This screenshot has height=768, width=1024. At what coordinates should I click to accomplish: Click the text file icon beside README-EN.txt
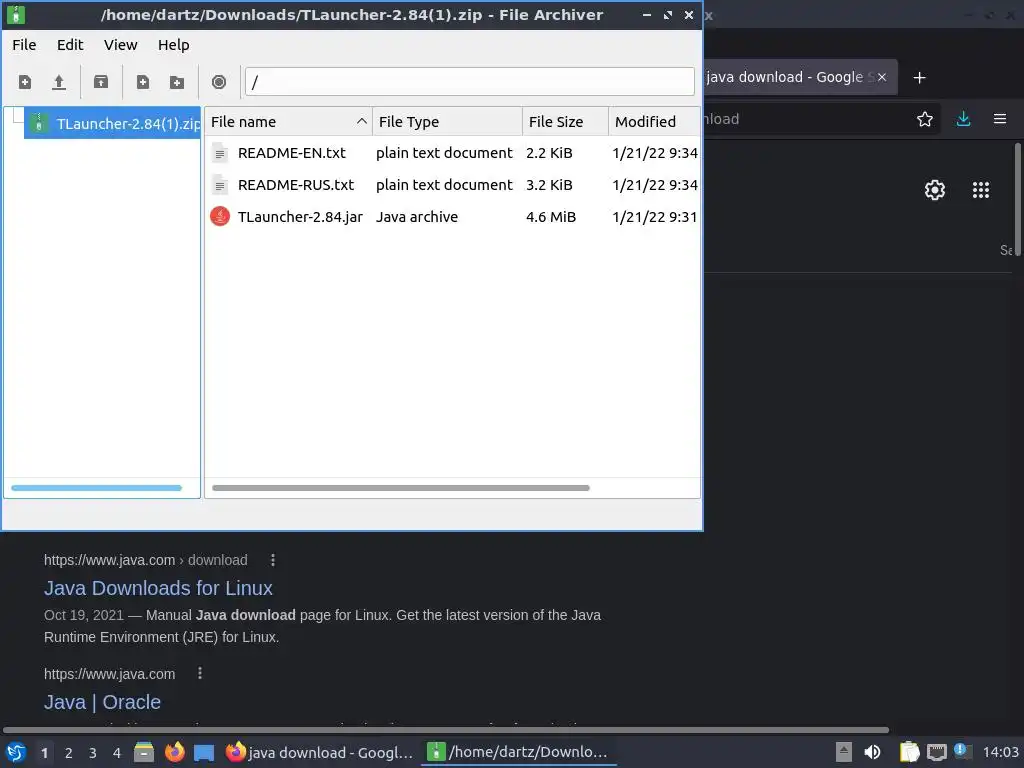[220, 153]
